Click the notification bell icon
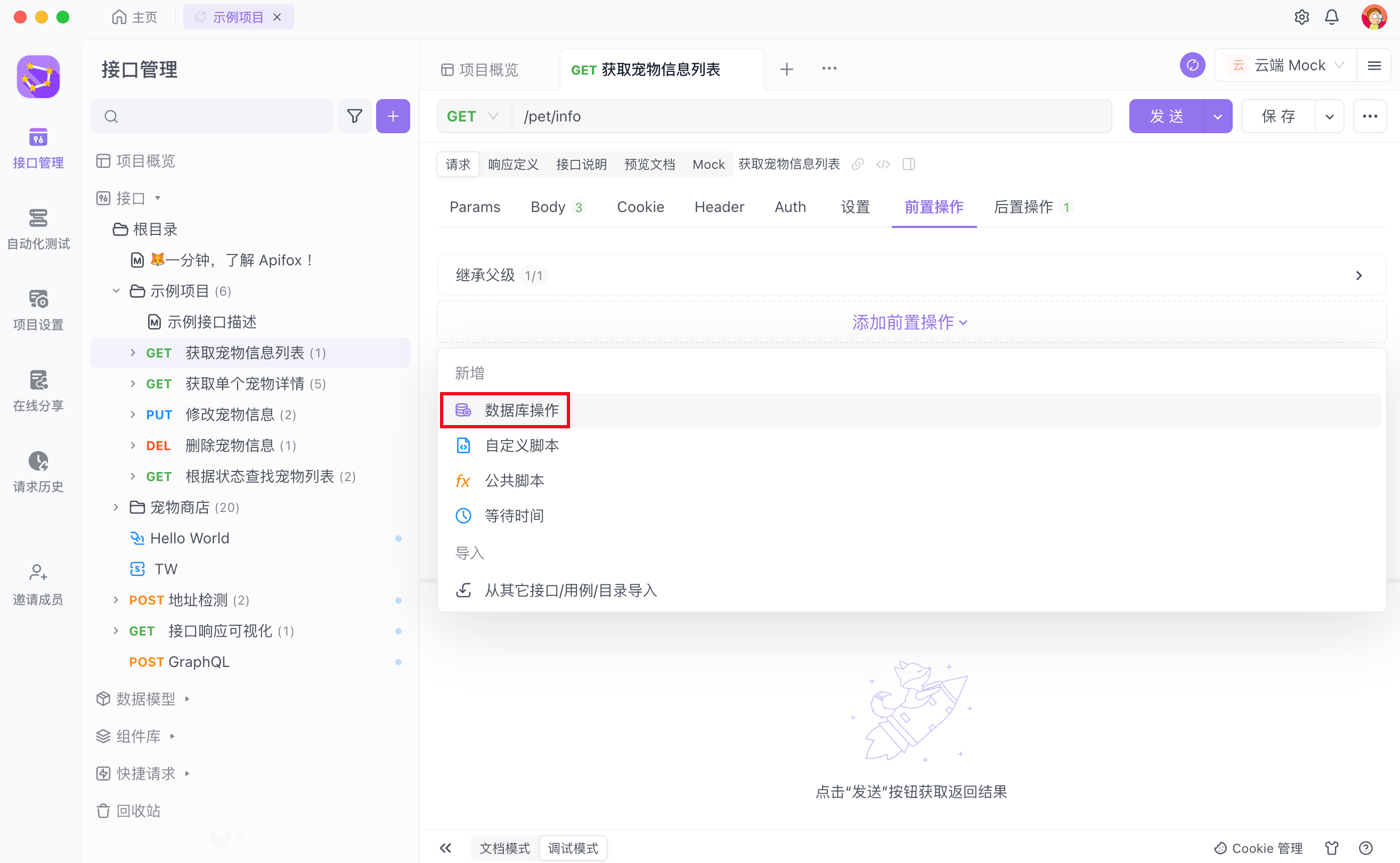Viewport: 1400px width, 863px height. click(1331, 17)
